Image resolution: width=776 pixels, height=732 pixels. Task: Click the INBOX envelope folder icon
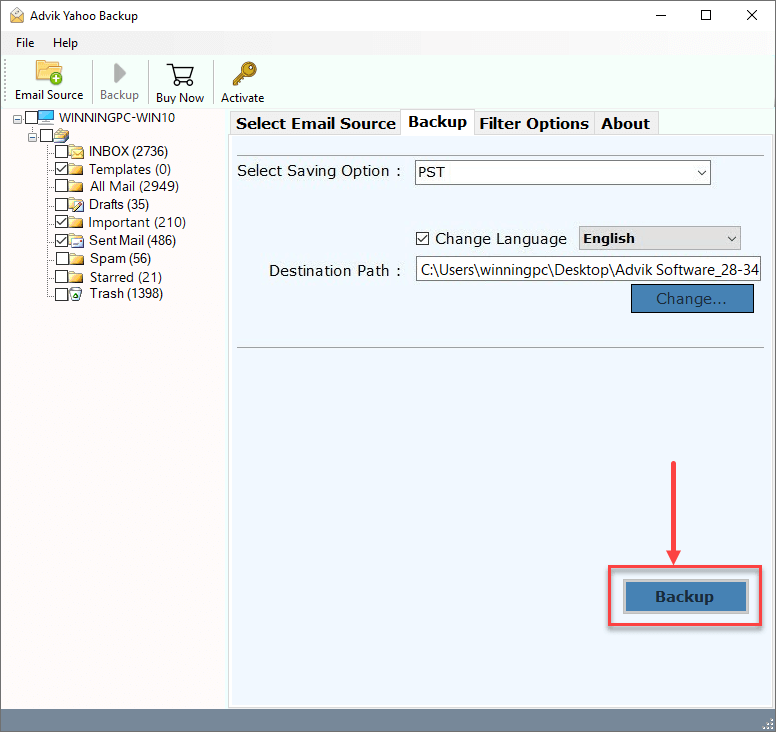pos(76,151)
